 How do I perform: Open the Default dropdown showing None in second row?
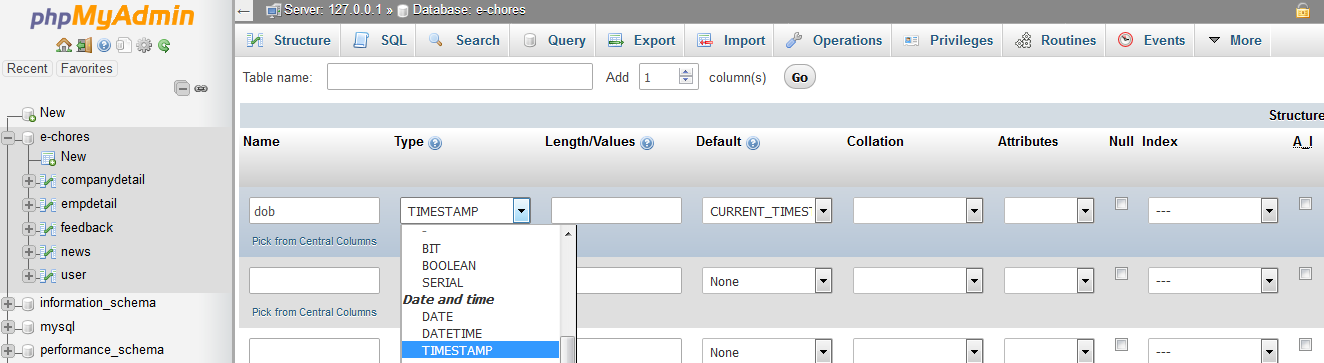coord(767,281)
